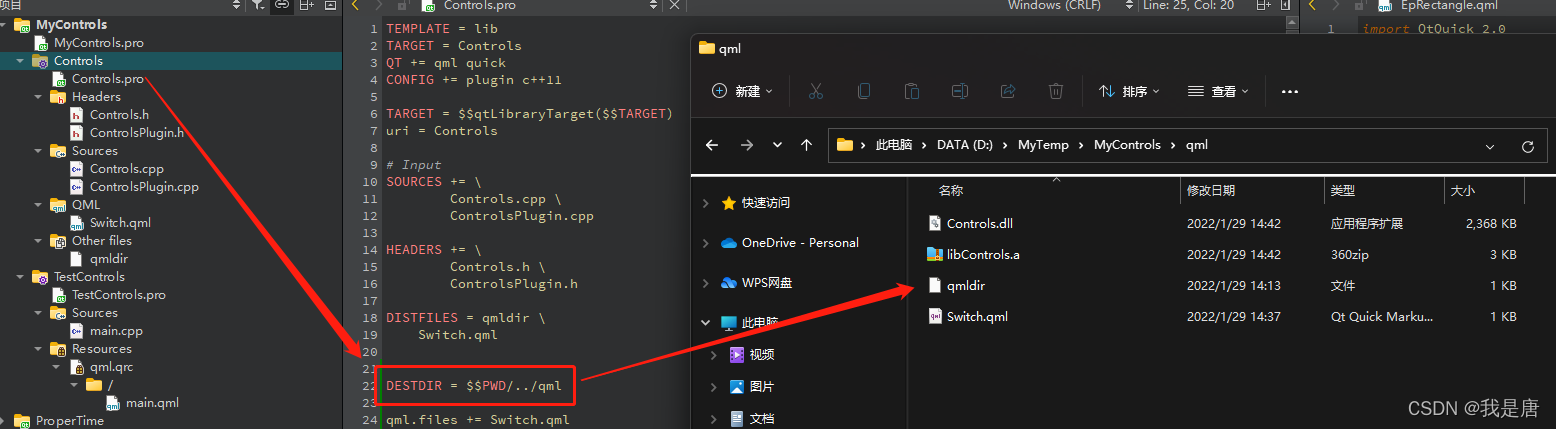Click Explorer Forward arrow
This screenshot has height=429, width=1556.
tap(746, 145)
